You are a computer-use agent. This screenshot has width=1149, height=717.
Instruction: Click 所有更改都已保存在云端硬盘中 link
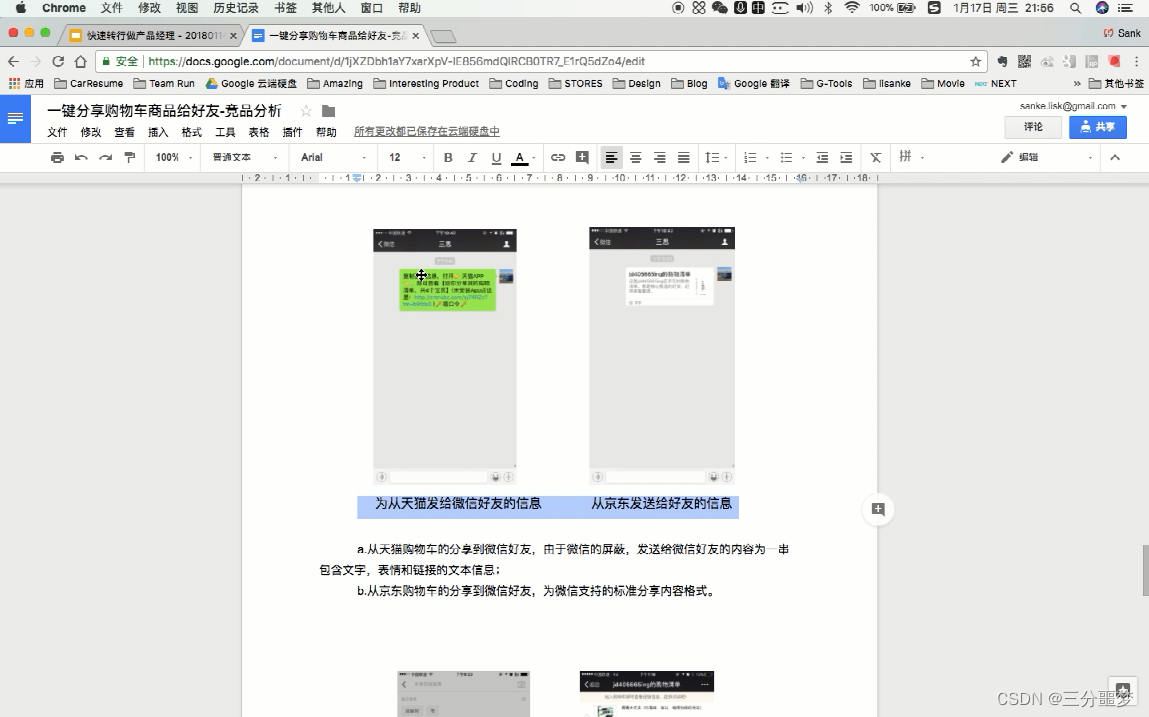point(426,132)
